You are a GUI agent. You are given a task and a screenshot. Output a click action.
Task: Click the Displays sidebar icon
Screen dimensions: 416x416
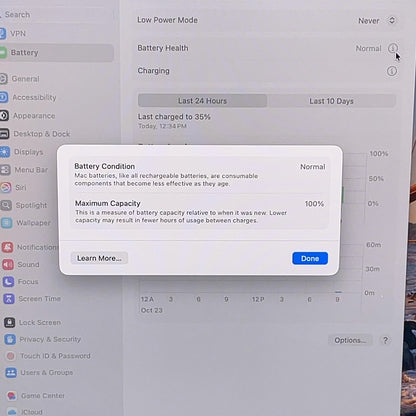tap(5, 152)
